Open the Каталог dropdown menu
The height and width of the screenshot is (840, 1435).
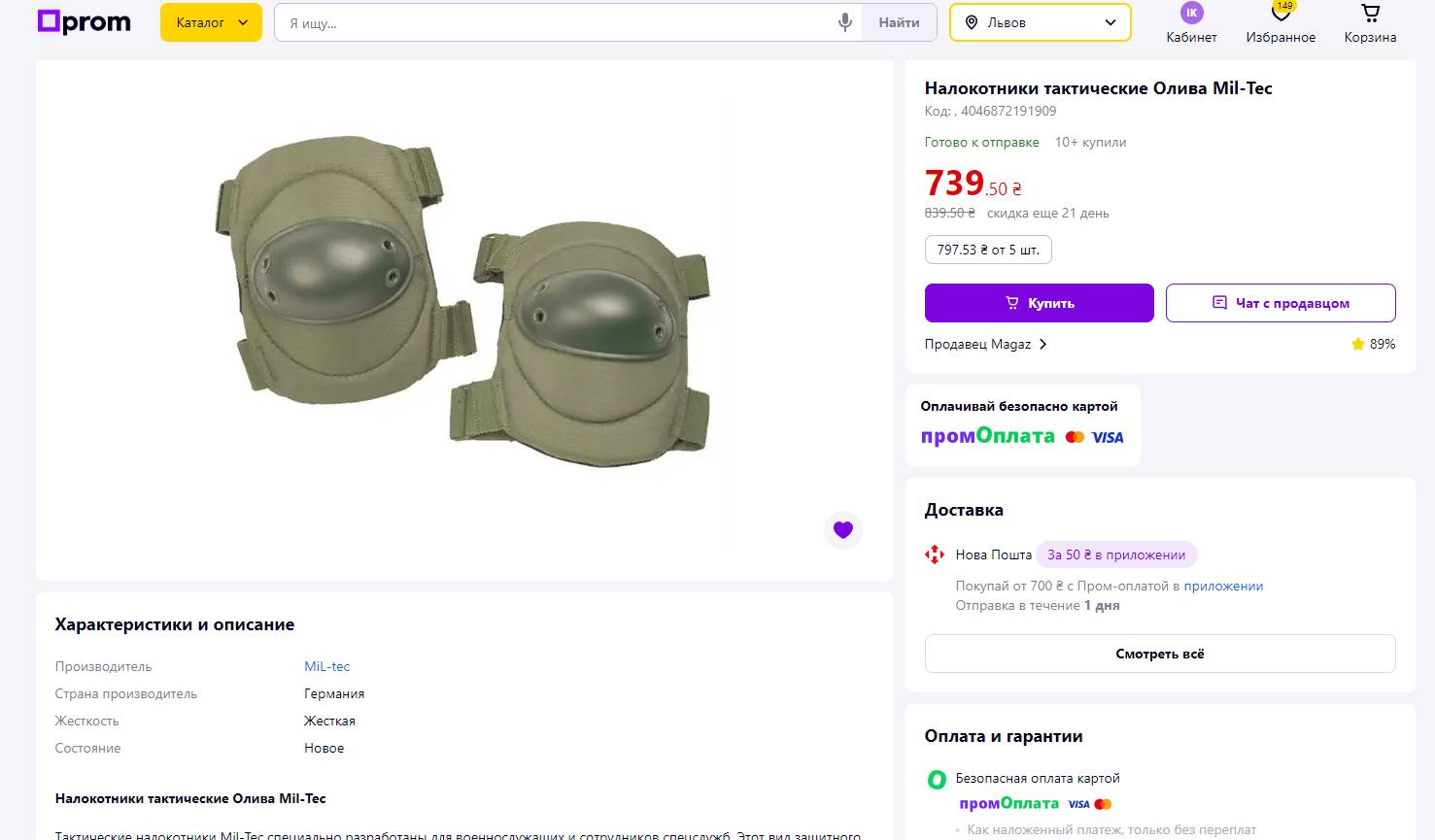pos(211,22)
